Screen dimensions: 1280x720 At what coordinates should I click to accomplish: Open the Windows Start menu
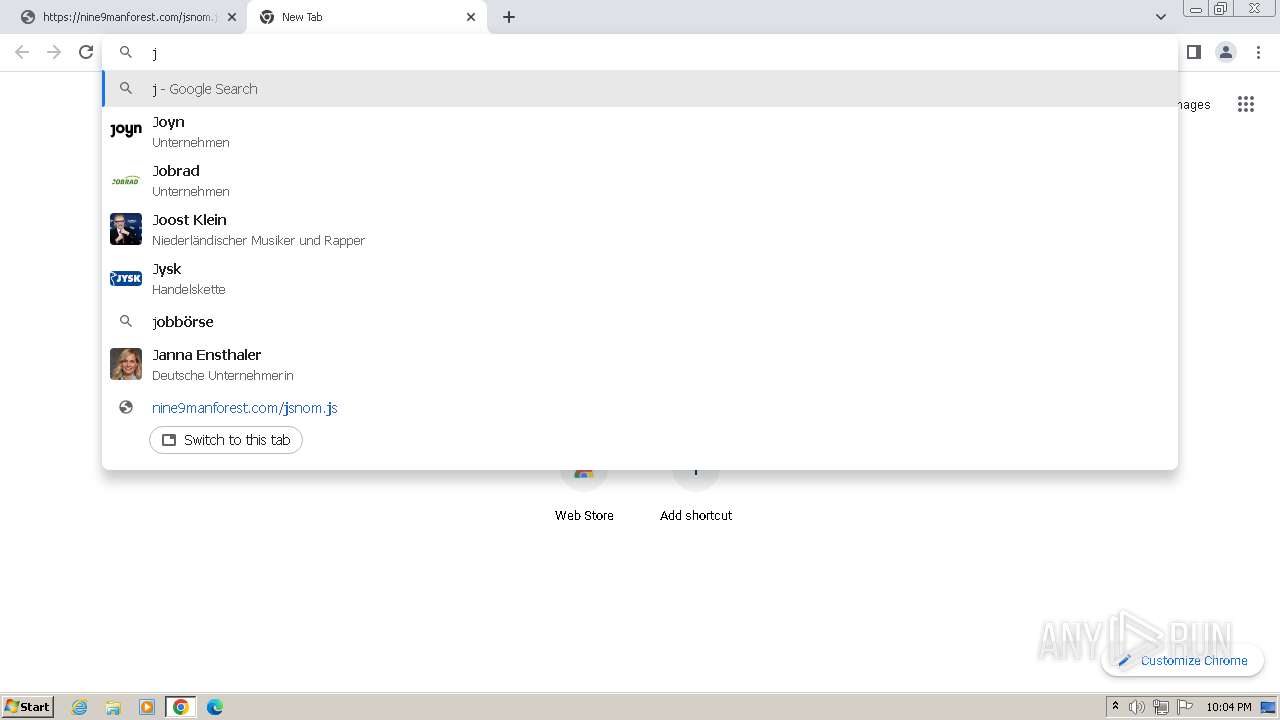point(28,706)
